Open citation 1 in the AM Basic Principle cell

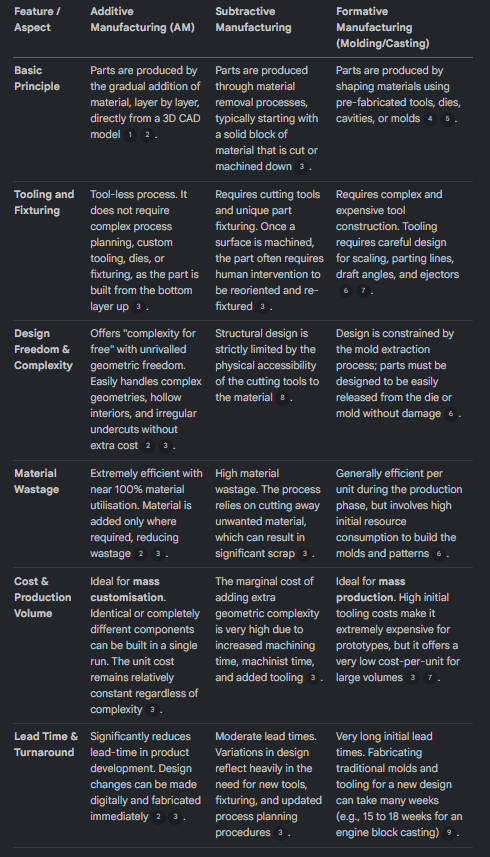[130, 135]
